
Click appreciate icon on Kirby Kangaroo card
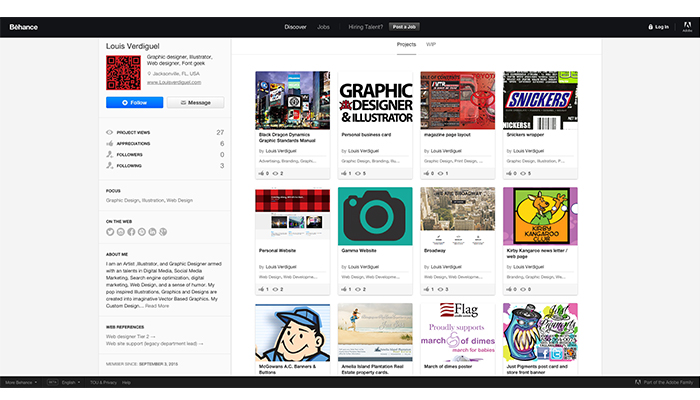click(509, 289)
